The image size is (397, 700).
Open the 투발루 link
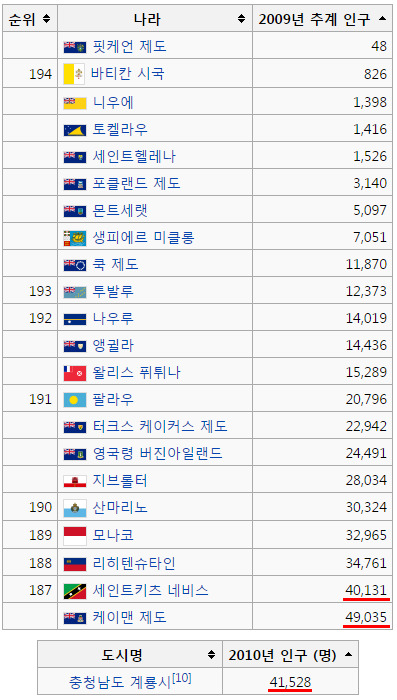click(113, 292)
